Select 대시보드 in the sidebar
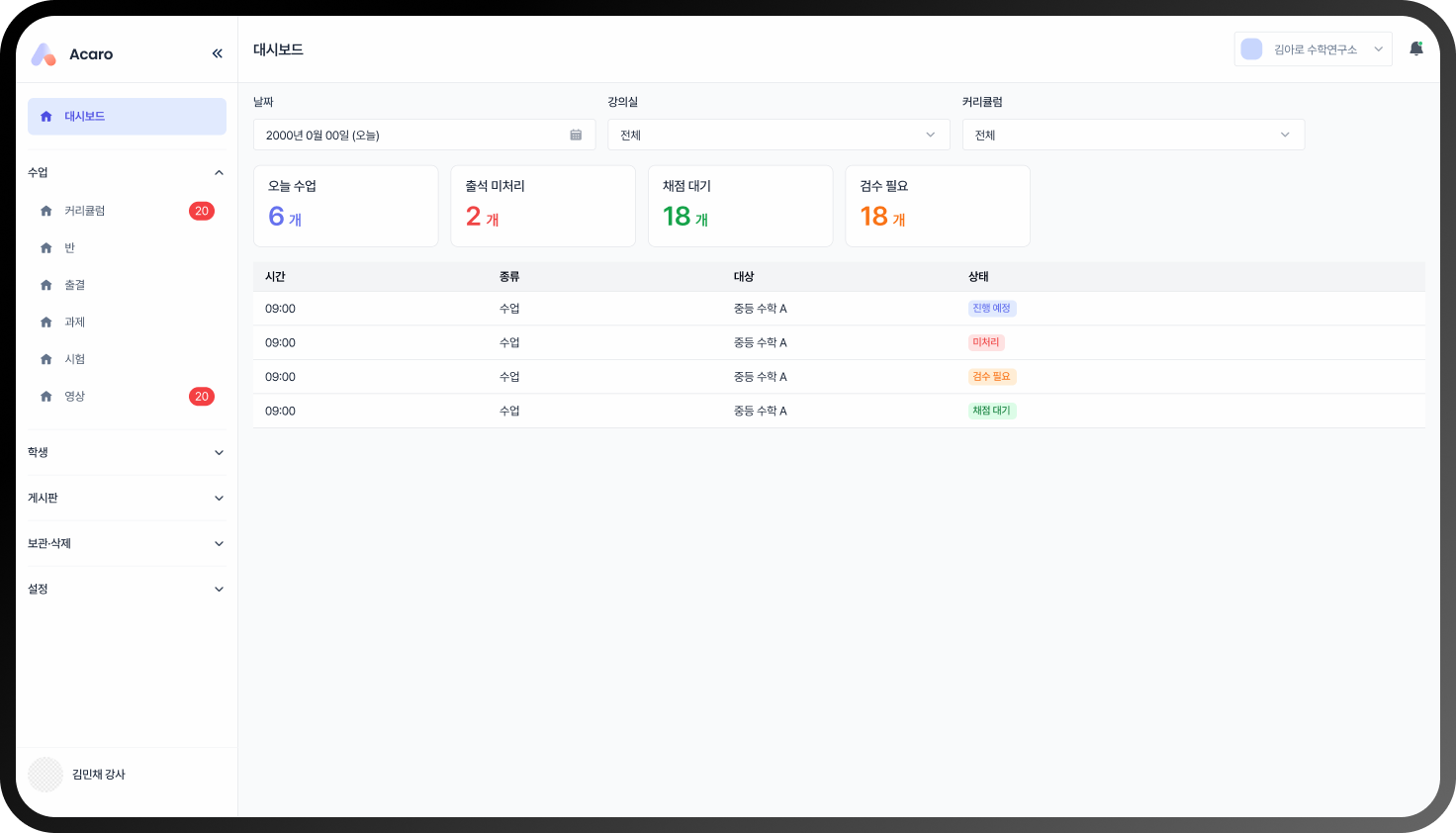This screenshot has width=1456, height=833. pyautogui.click(x=127, y=117)
